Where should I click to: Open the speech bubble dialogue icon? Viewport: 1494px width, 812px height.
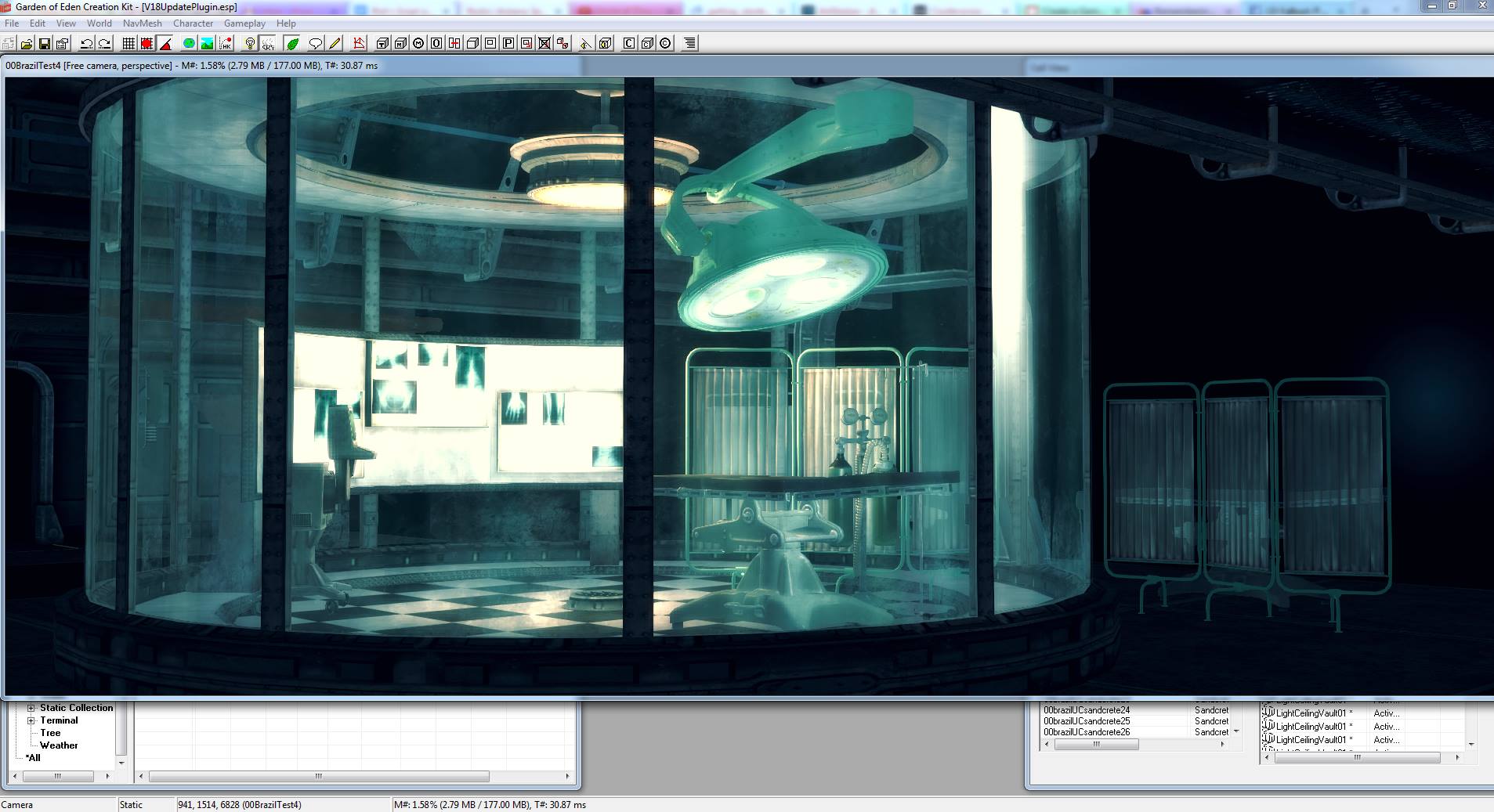[316, 43]
